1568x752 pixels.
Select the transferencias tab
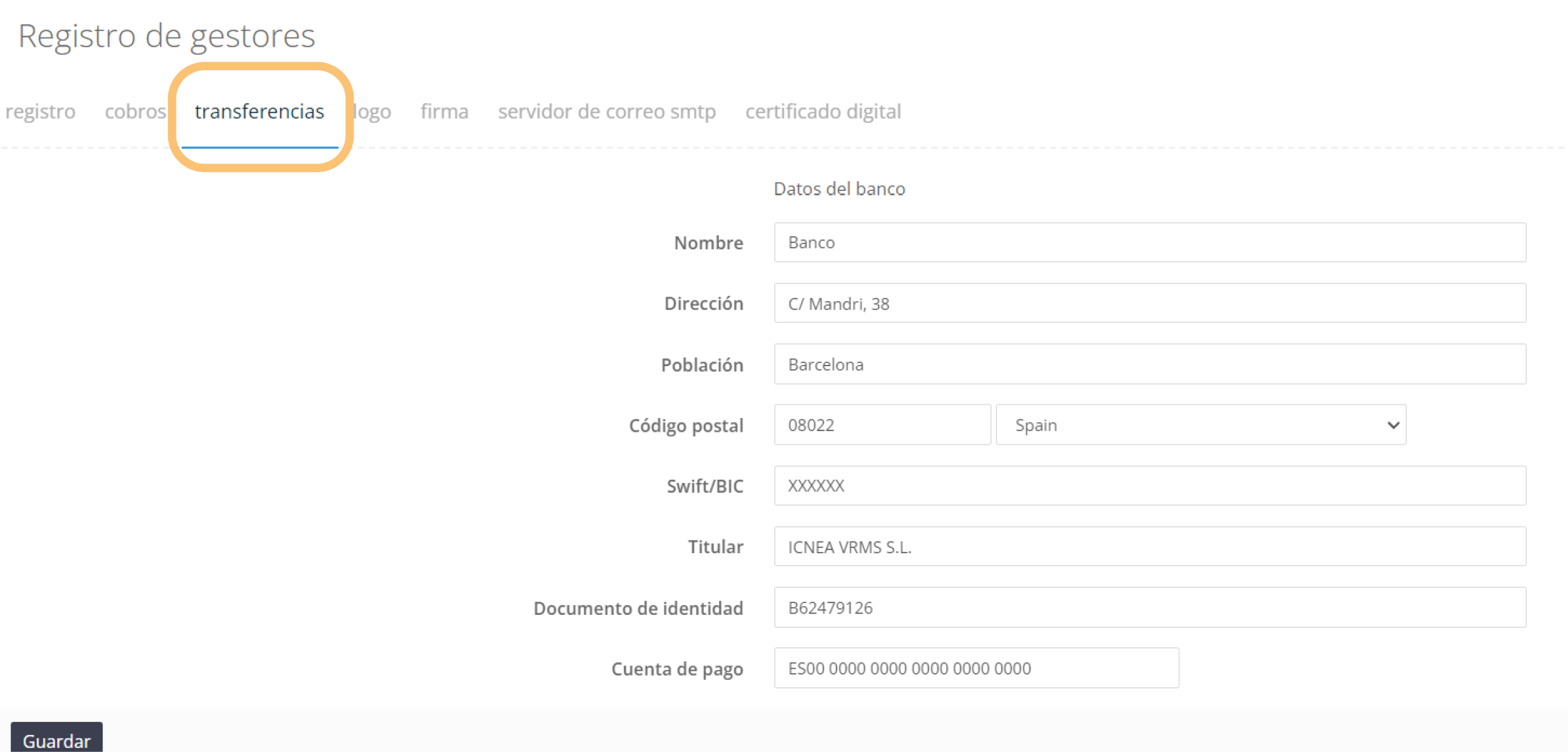(259, 112)
